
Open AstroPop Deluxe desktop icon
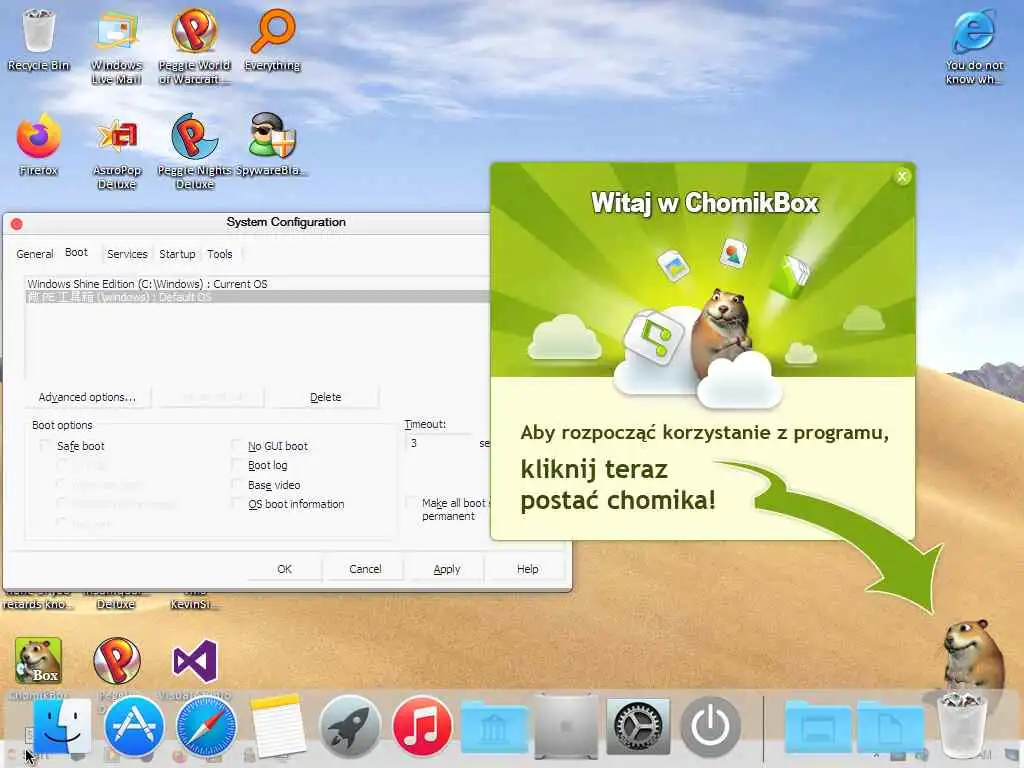[x=117, y=152]
